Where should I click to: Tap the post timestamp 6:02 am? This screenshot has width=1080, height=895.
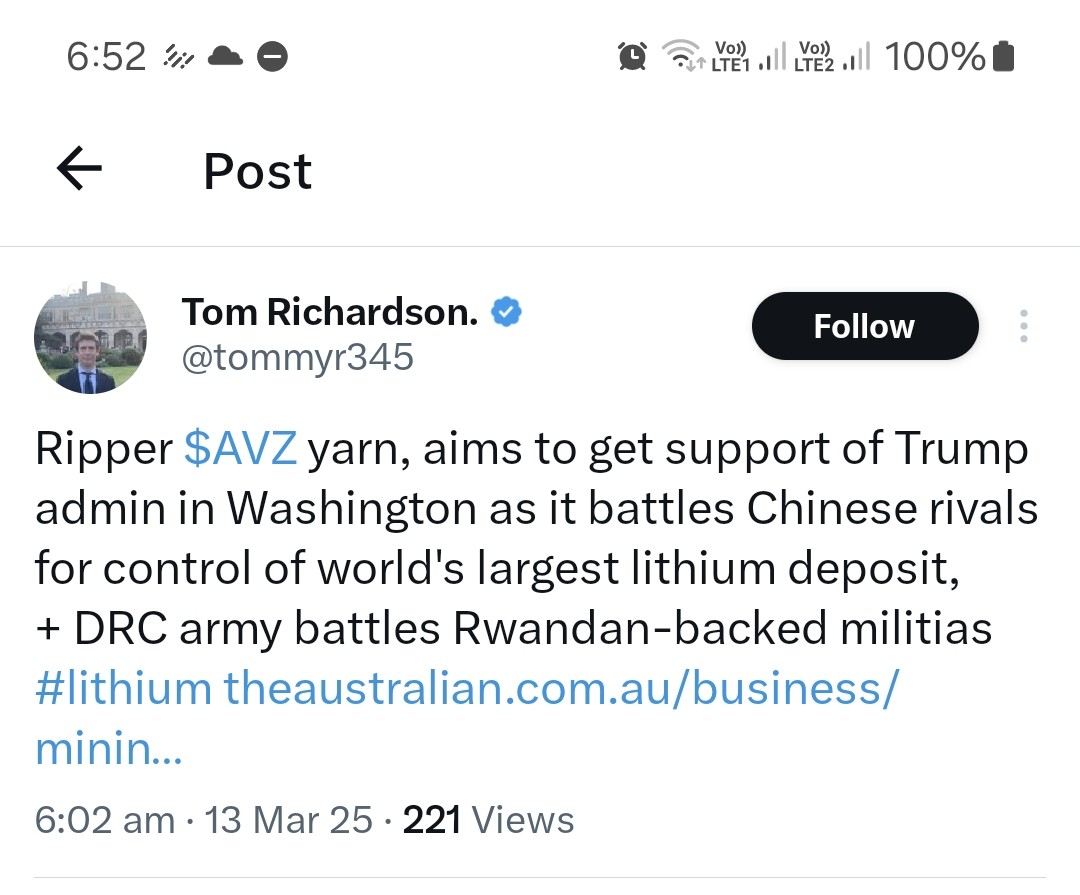click(104, 820)
